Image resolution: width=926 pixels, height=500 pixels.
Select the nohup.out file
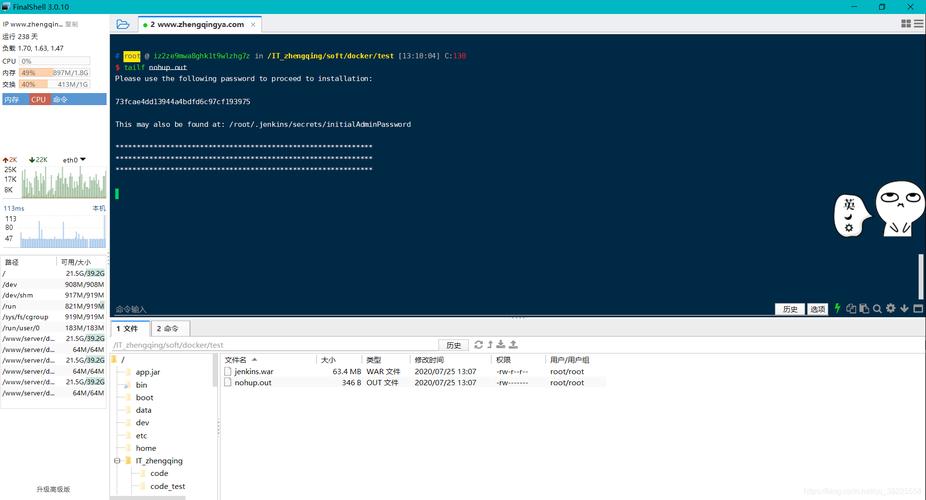coord(253,383)
